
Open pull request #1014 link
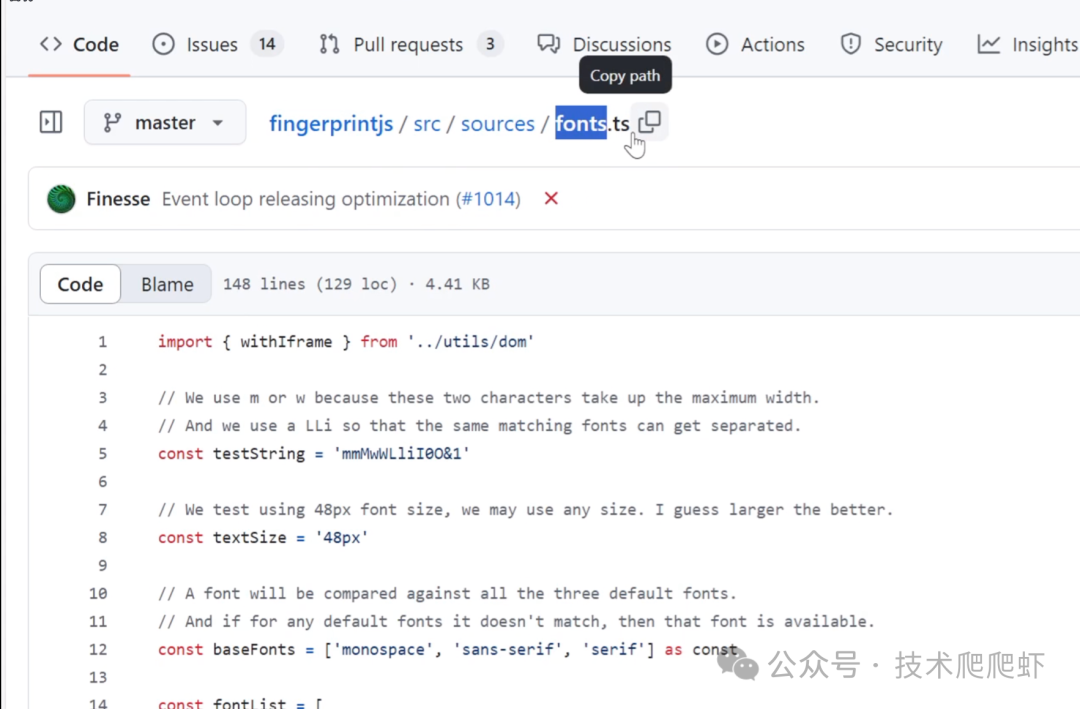tap(489, 199)
